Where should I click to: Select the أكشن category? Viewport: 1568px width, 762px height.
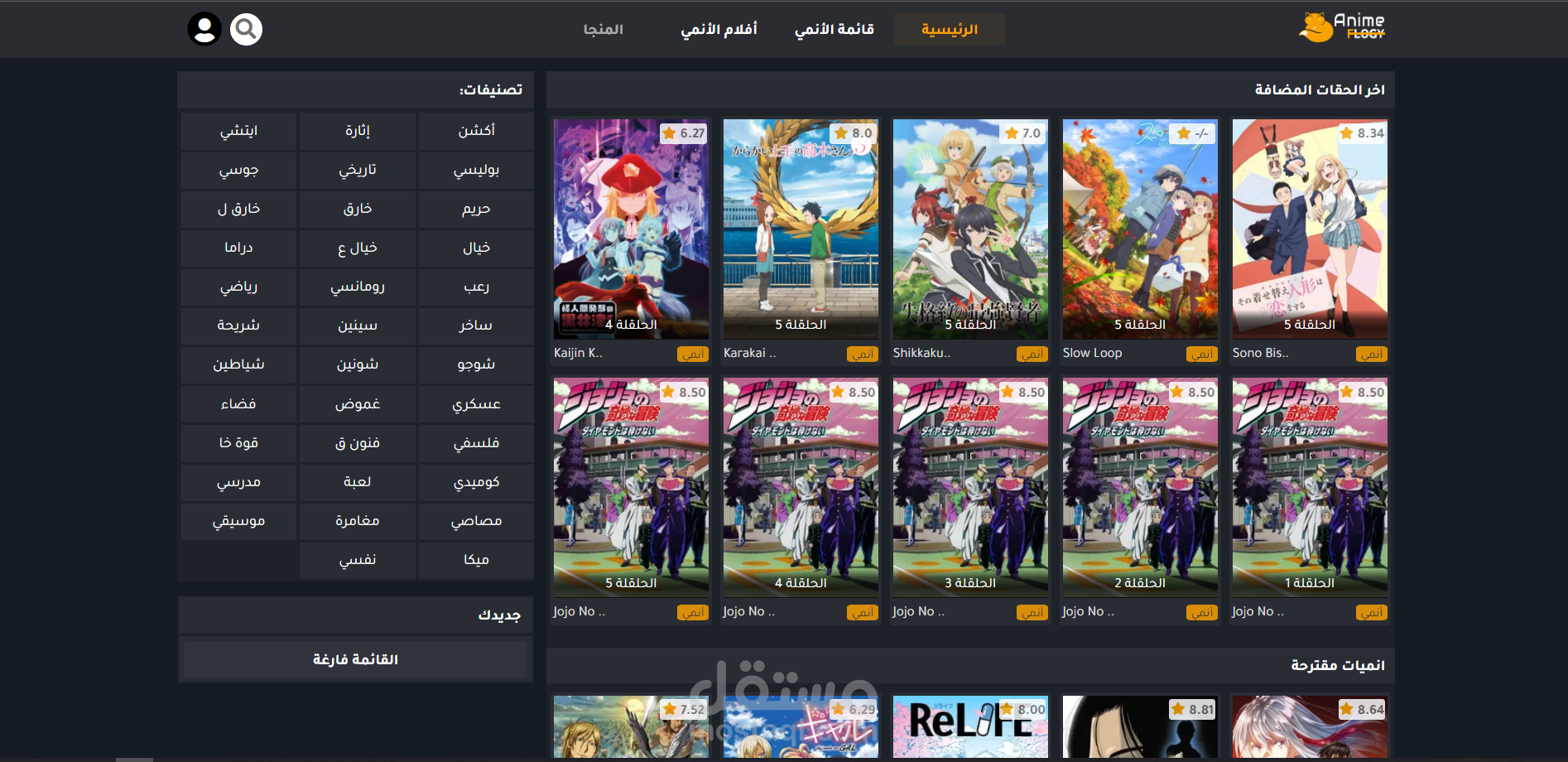(x=476, y=131)
